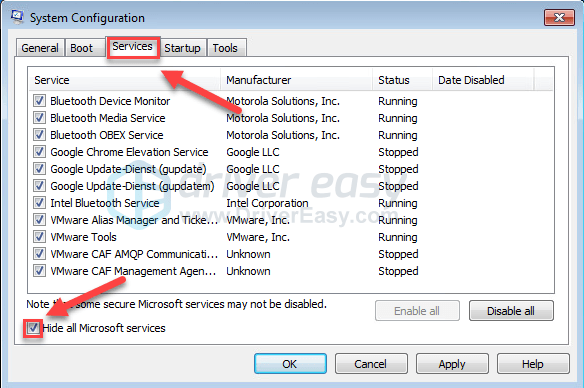Click Unknown manufacturer for VMware CAF AMQP
Viewport: 584px width, 388px height.
click(248, 254)
